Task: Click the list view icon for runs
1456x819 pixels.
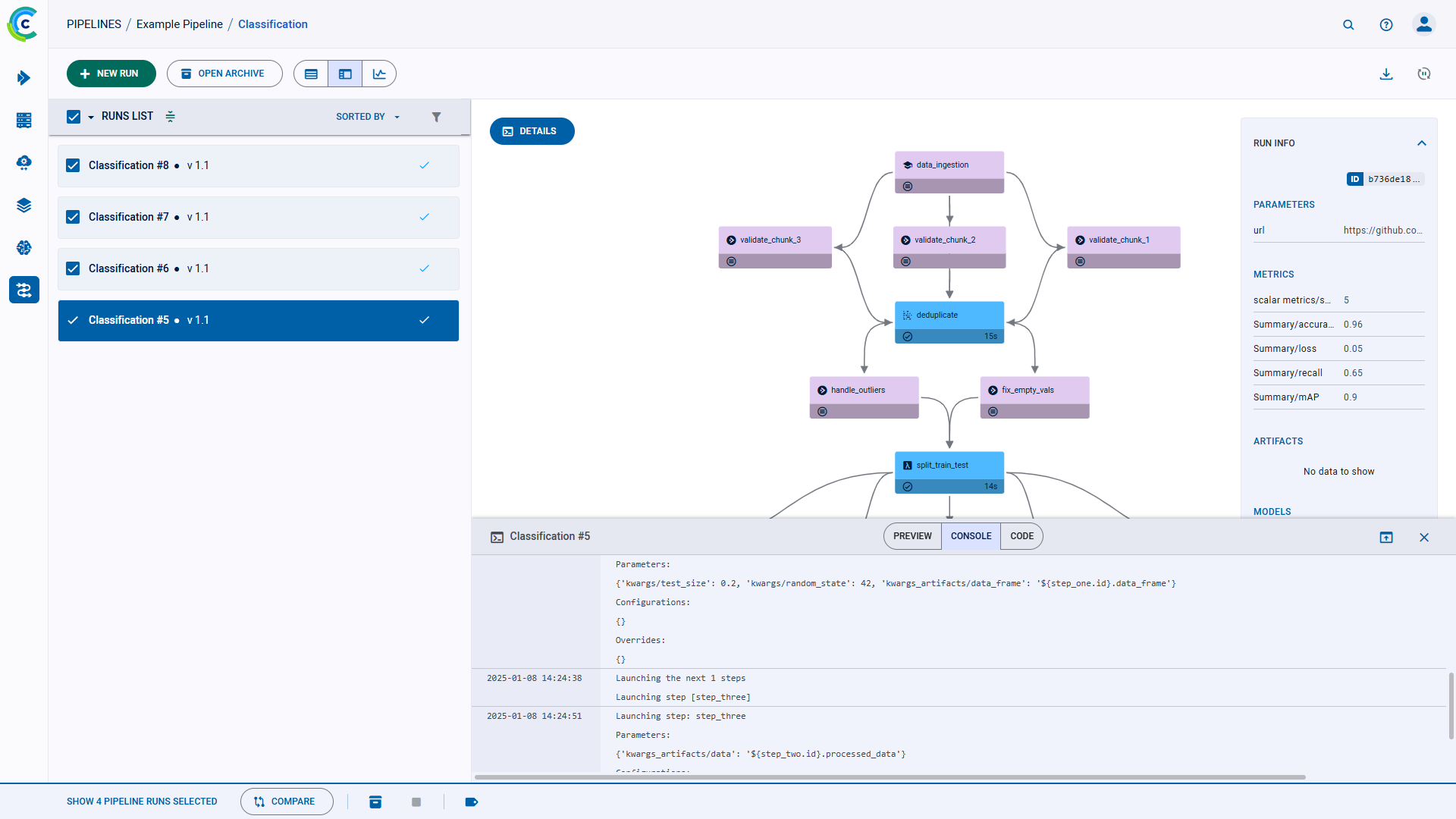Action: (311, 74)
